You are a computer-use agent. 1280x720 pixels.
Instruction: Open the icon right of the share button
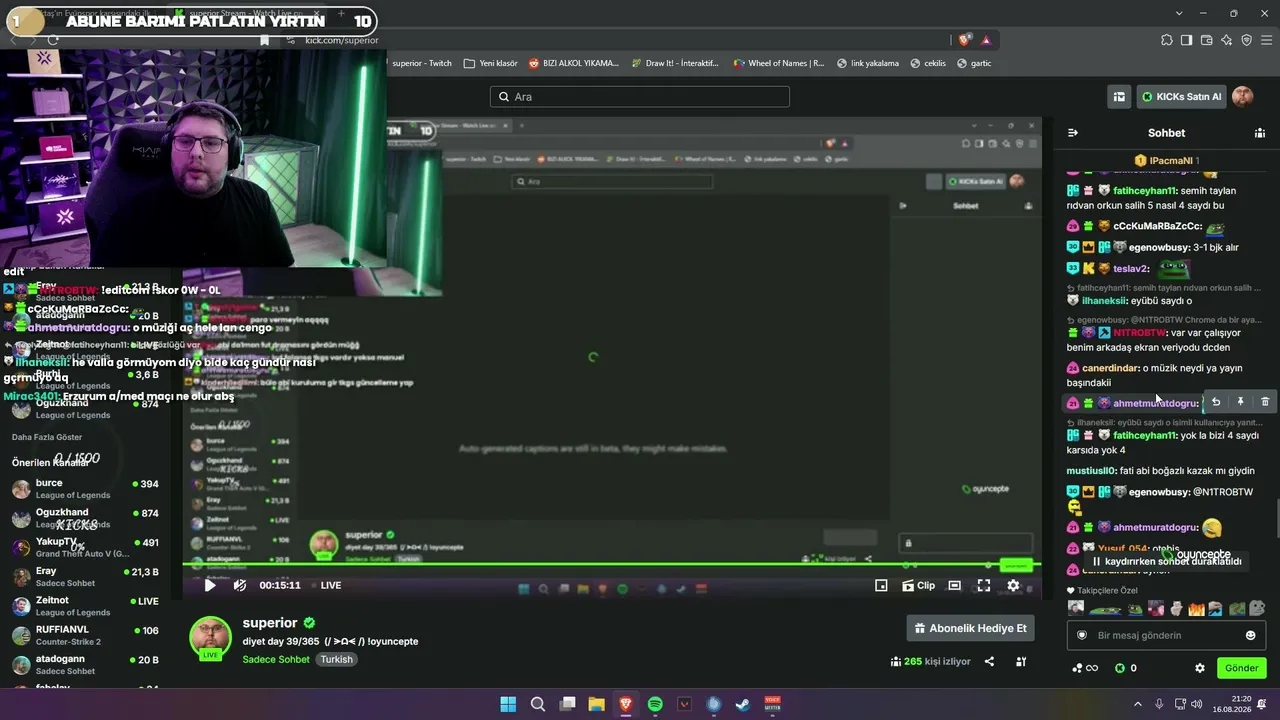pos(1021,661)
